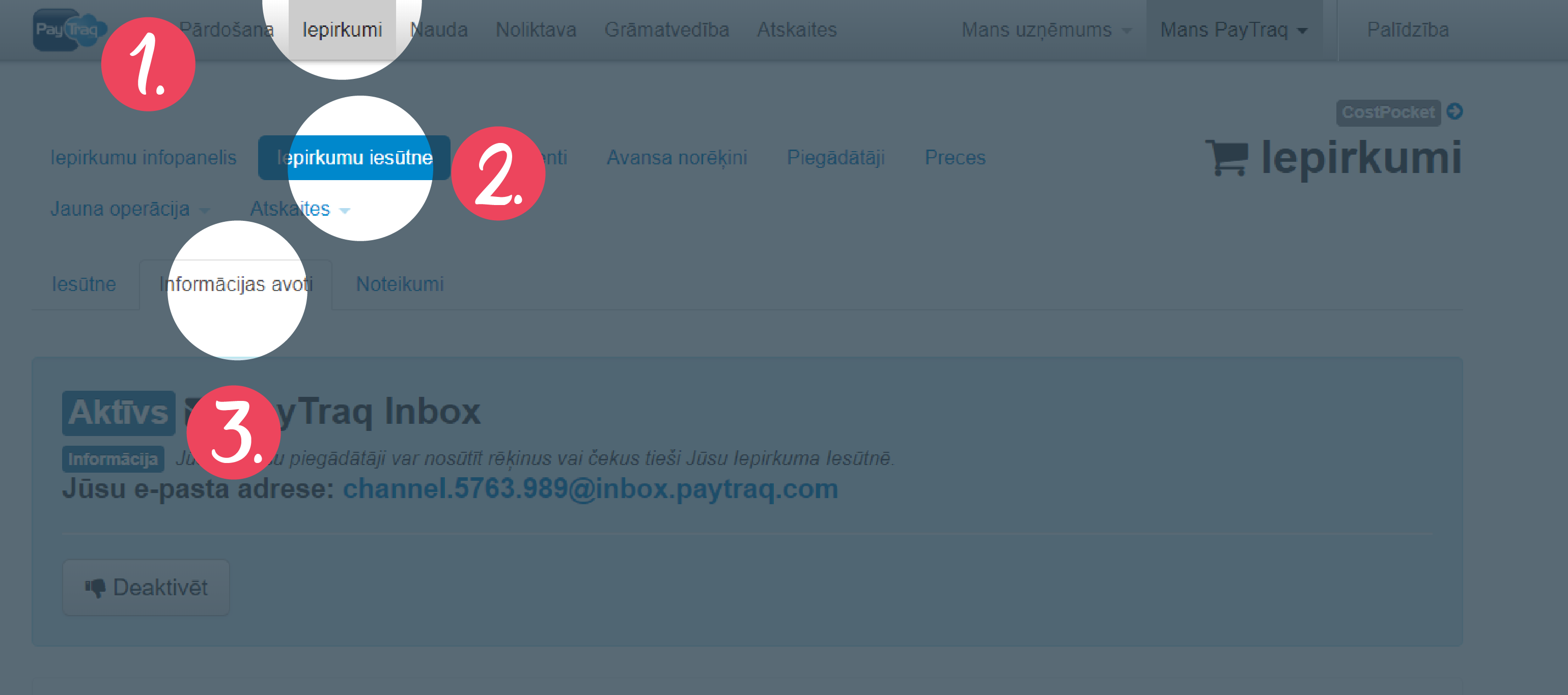The width and height of the screenshot is (1568, 695).
Task: Click the Deaktivēt button
Action: tap(146, 588)
